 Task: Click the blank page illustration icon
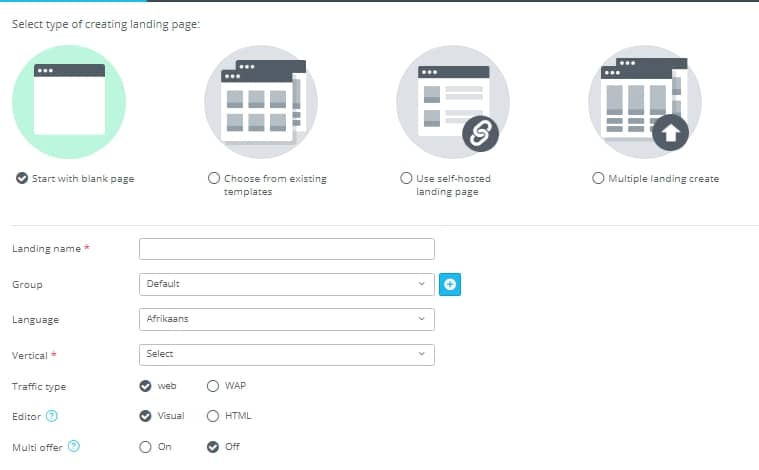point(69,102)
